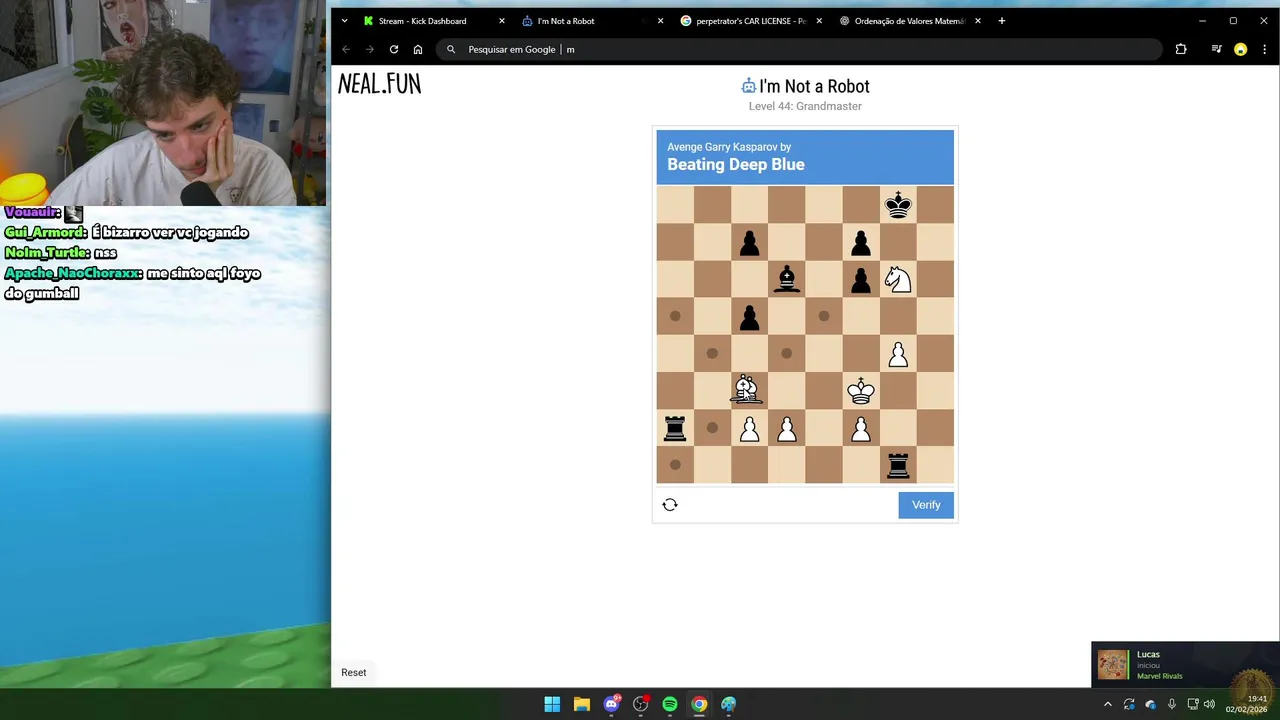Click the Verify button
This screenshot has height=720, width=1280.
[926, 505]
